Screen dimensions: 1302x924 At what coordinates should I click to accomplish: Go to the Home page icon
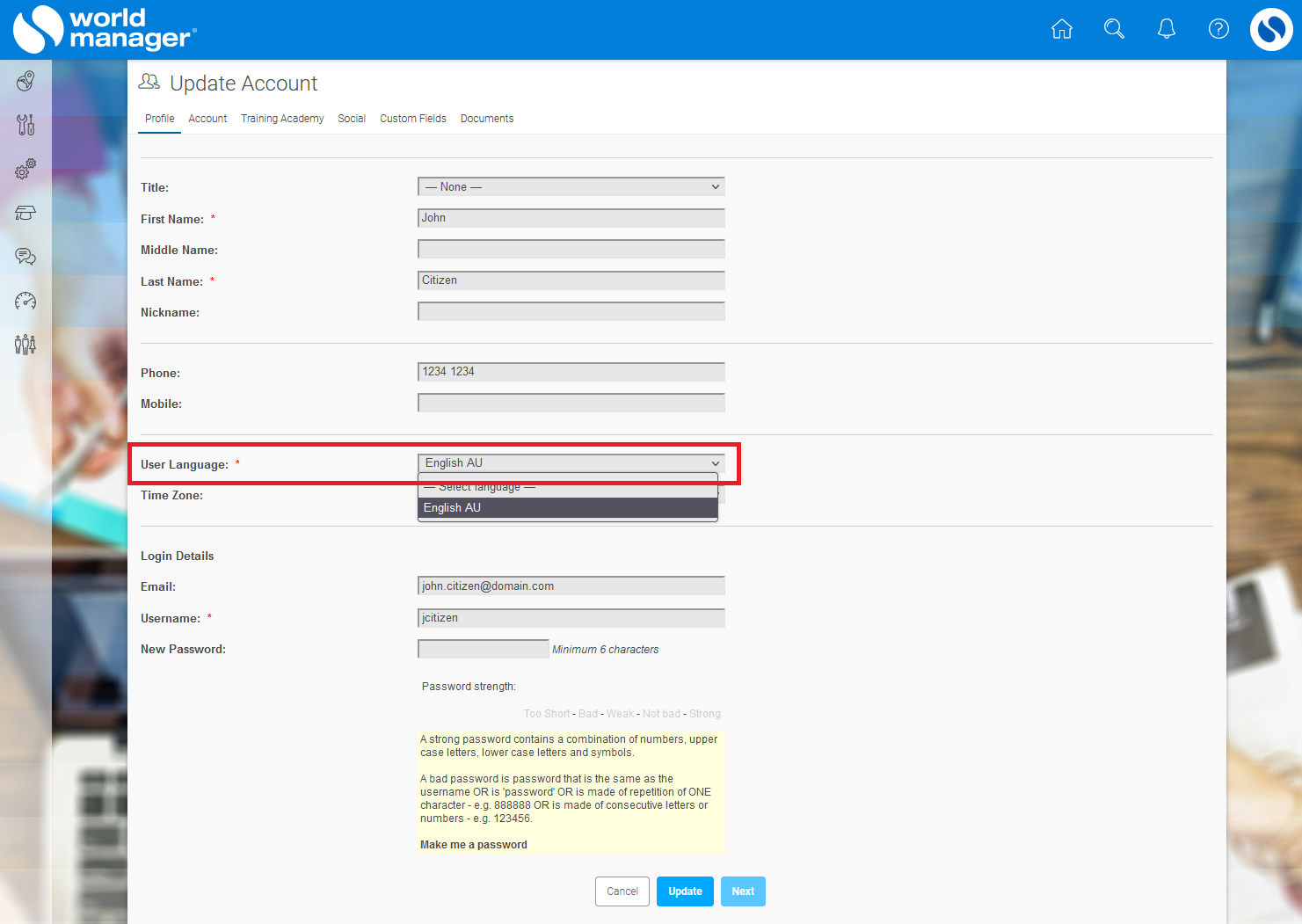coord(1062,29)
